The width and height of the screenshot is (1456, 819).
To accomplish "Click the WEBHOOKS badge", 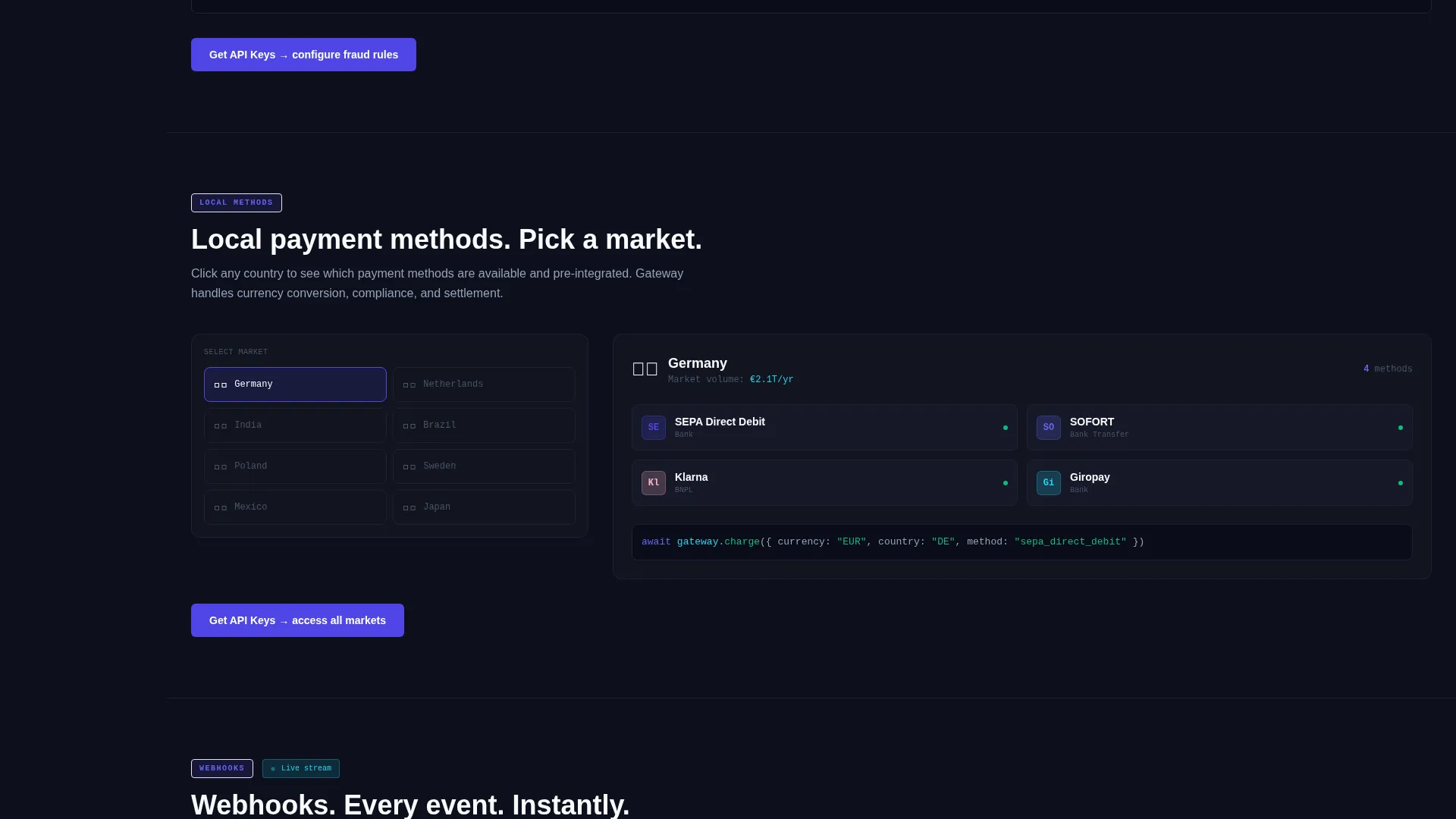I will [222, 769].
